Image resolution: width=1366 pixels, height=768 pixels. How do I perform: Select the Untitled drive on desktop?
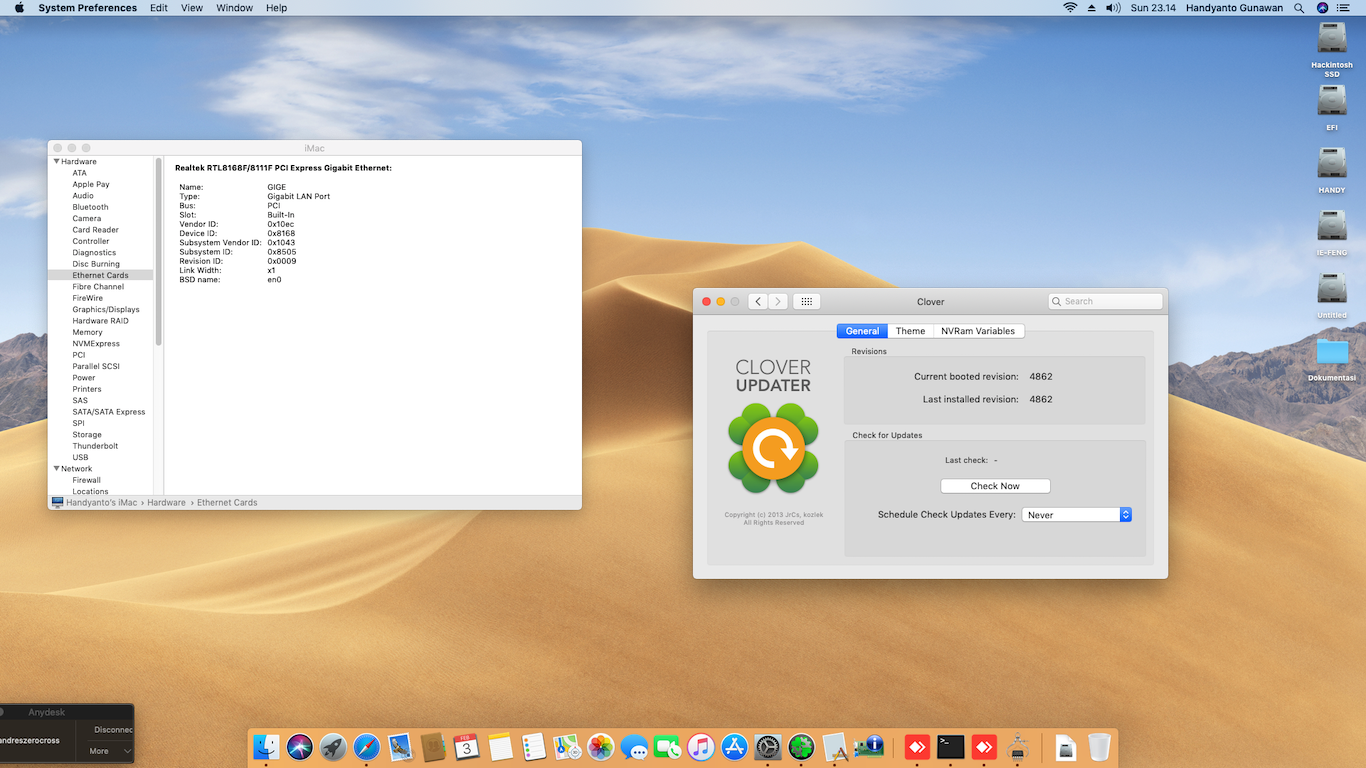point(1332,295)
